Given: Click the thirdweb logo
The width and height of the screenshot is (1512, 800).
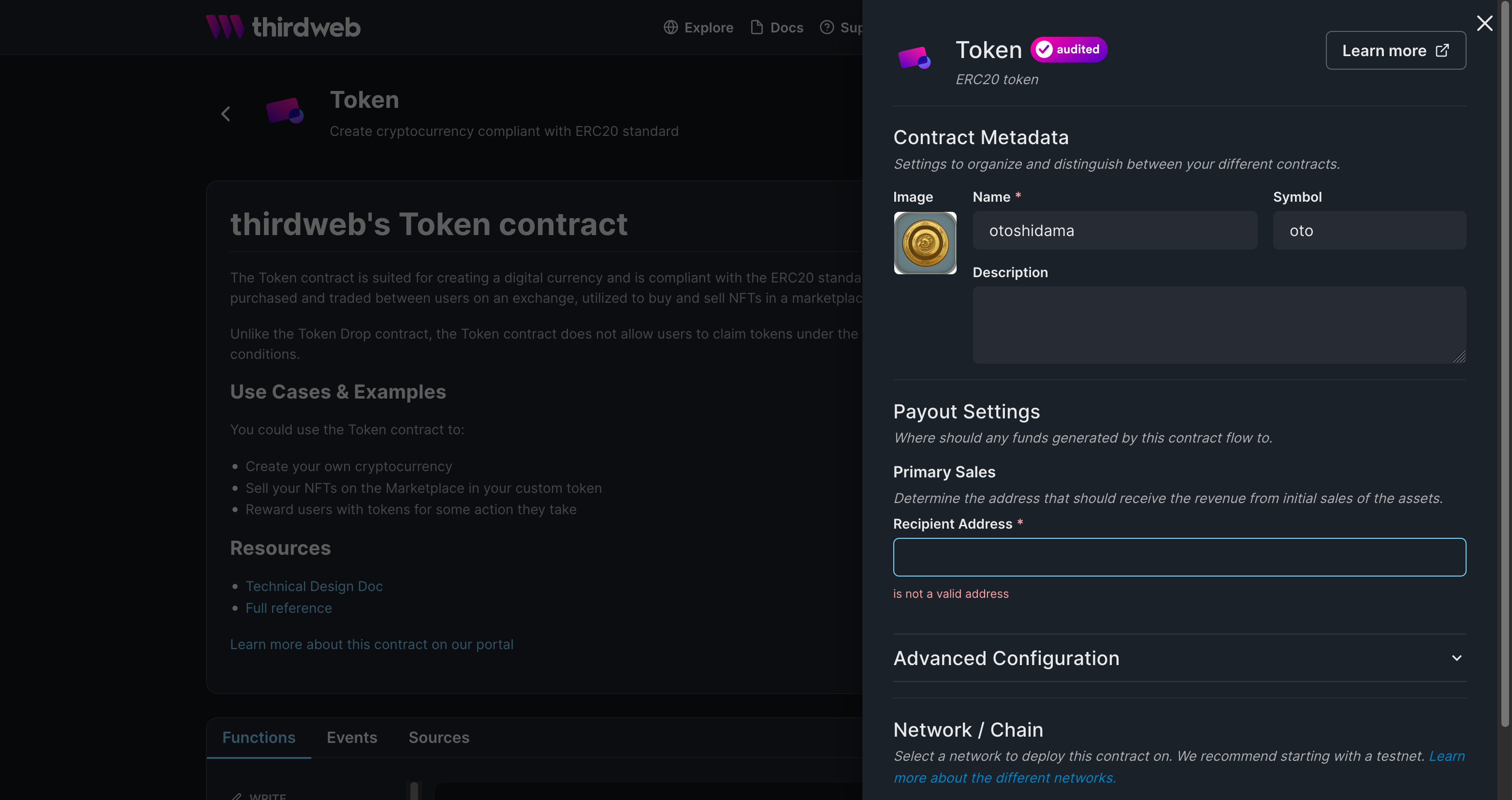Looking at the screenshot, I should click(282, 27).
